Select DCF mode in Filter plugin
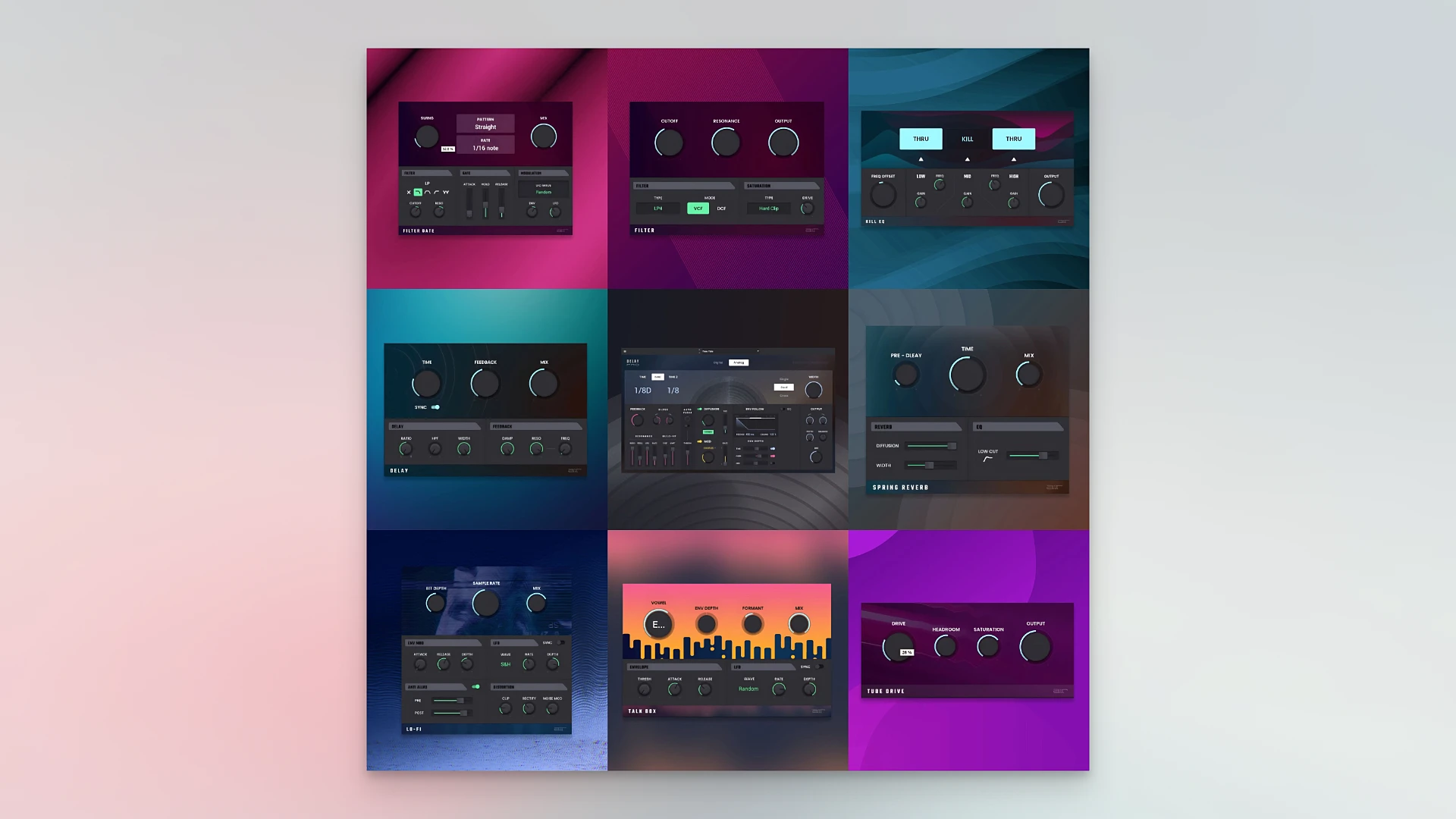 point(721,208)
